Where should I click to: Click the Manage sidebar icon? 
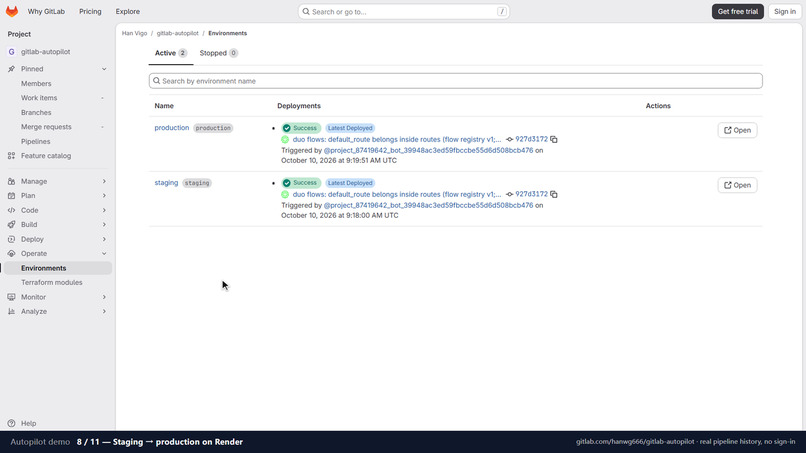[11, 182]
